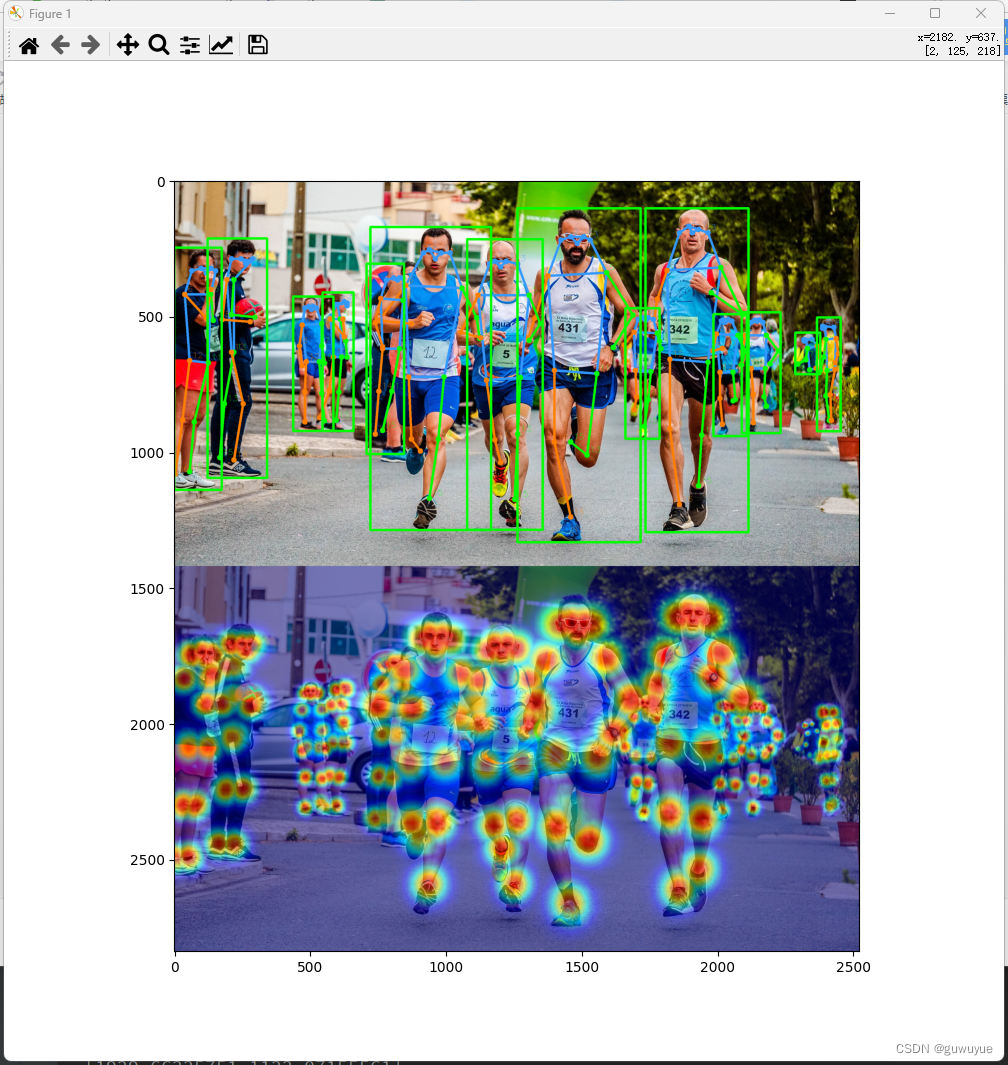This screenshot has height=1065, width=1008.
Task: Click race bib 342 in the heatmap image
Action: (x=679, y=715)
